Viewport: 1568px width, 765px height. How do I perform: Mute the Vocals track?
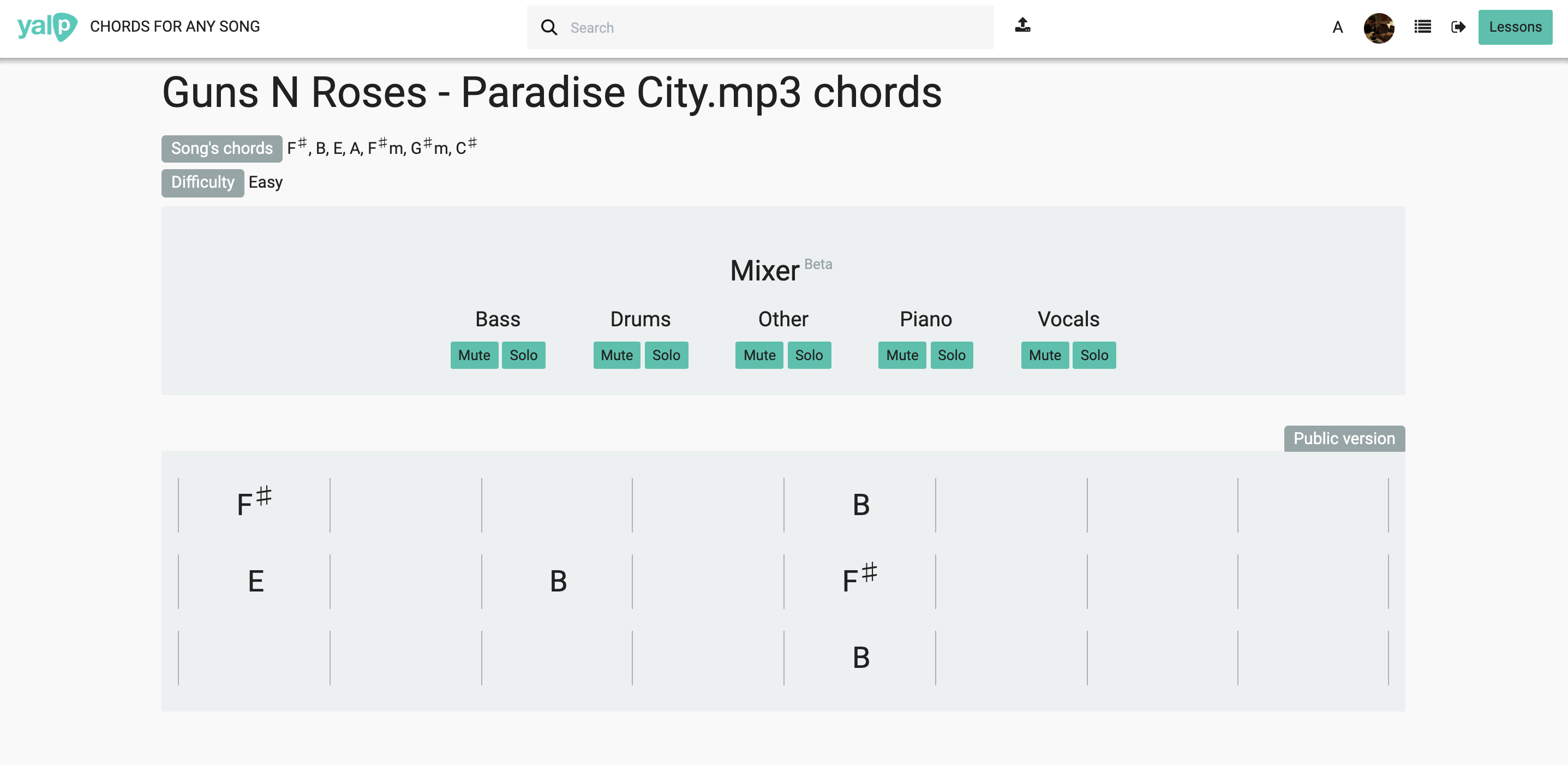click(x=1045, y=355)
